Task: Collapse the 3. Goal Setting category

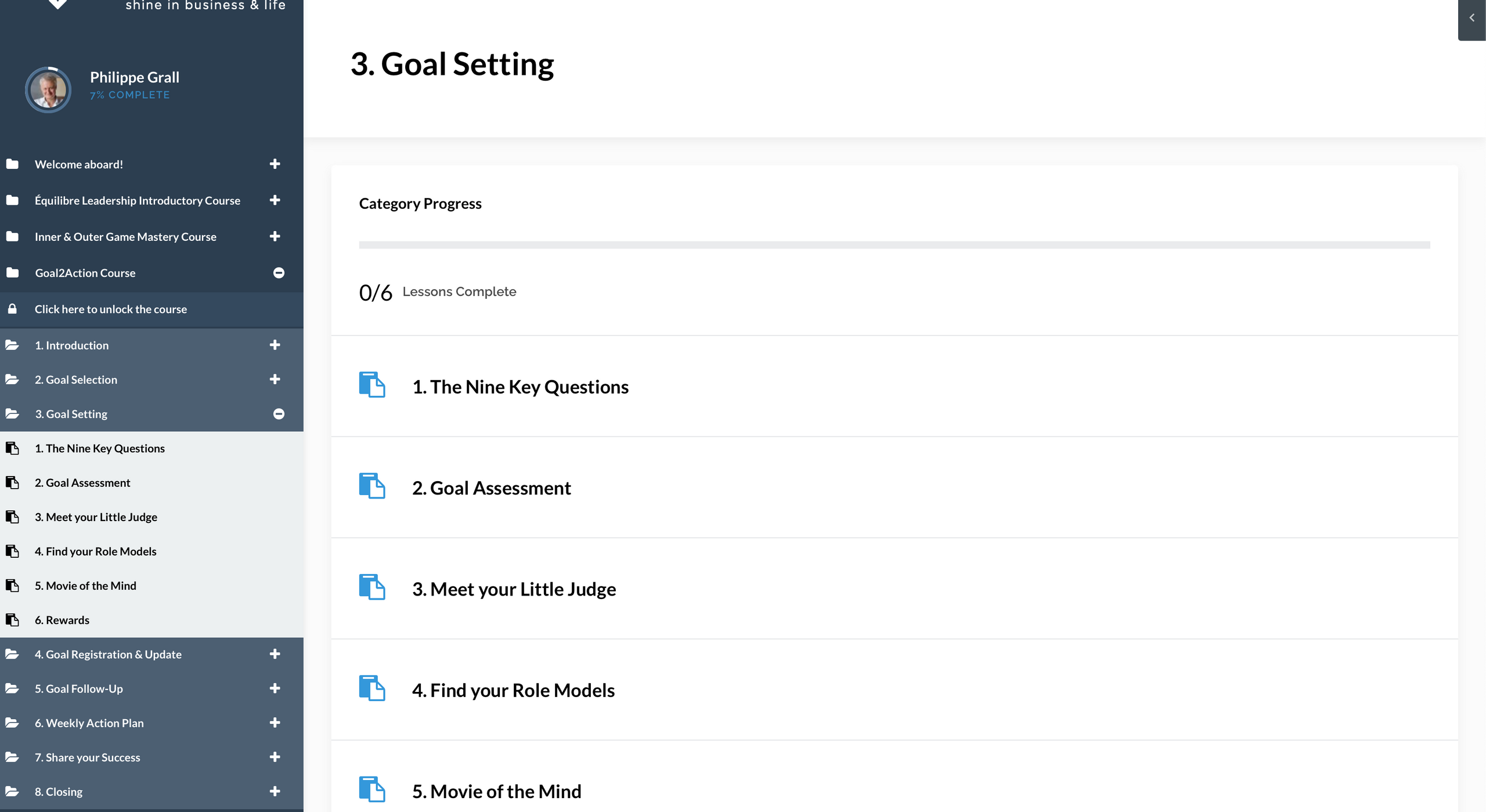Action: 279,414
